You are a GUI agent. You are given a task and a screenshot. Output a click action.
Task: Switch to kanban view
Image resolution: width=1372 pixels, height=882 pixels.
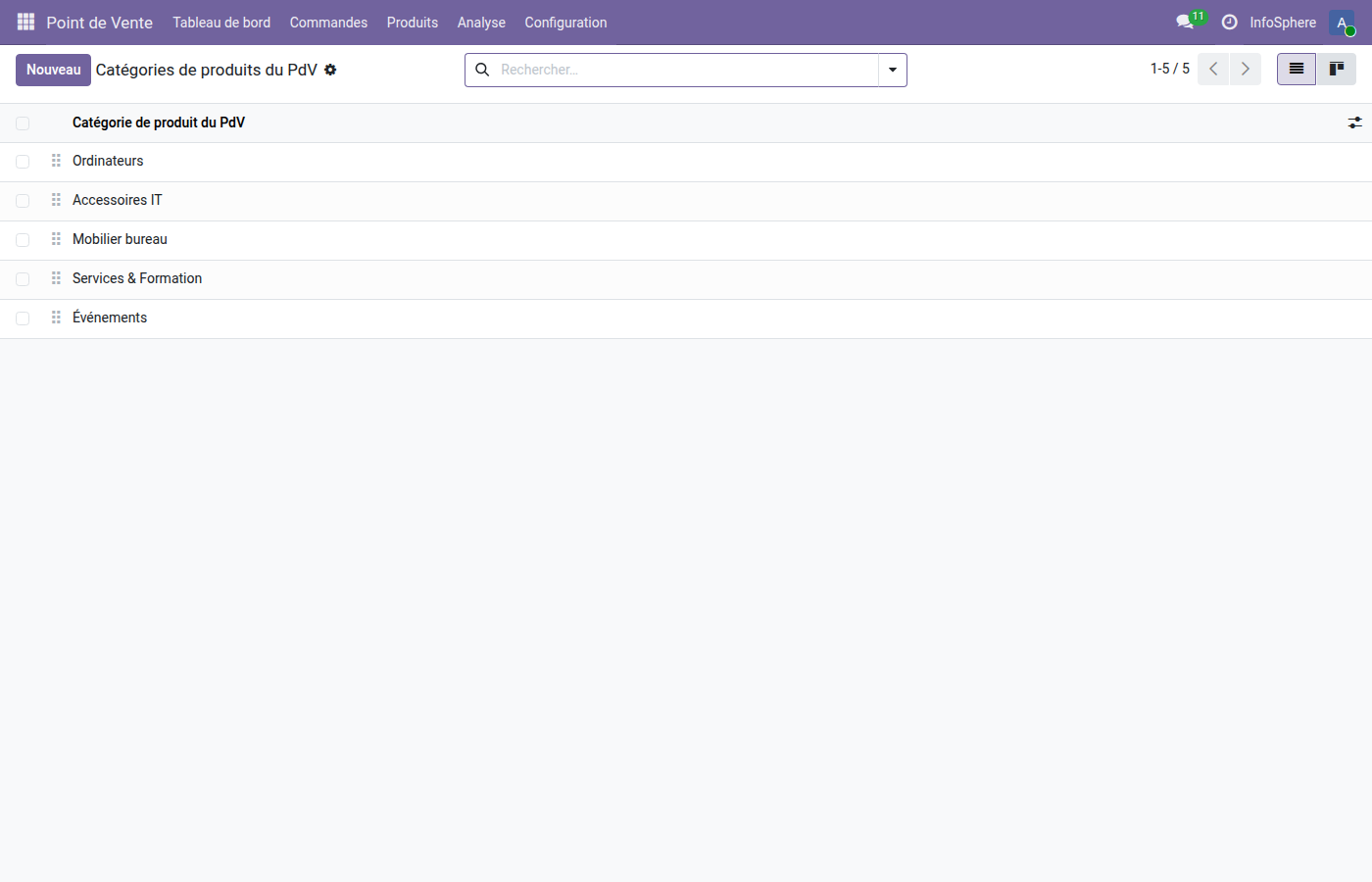coord(1336,70)
